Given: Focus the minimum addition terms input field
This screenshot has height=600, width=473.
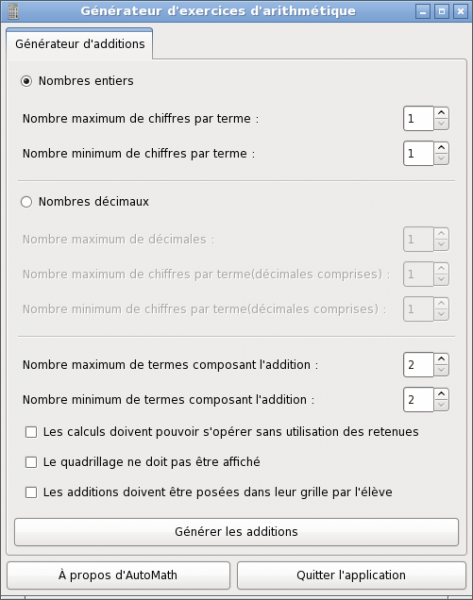Looking at the screenshot, I should 418,399.
